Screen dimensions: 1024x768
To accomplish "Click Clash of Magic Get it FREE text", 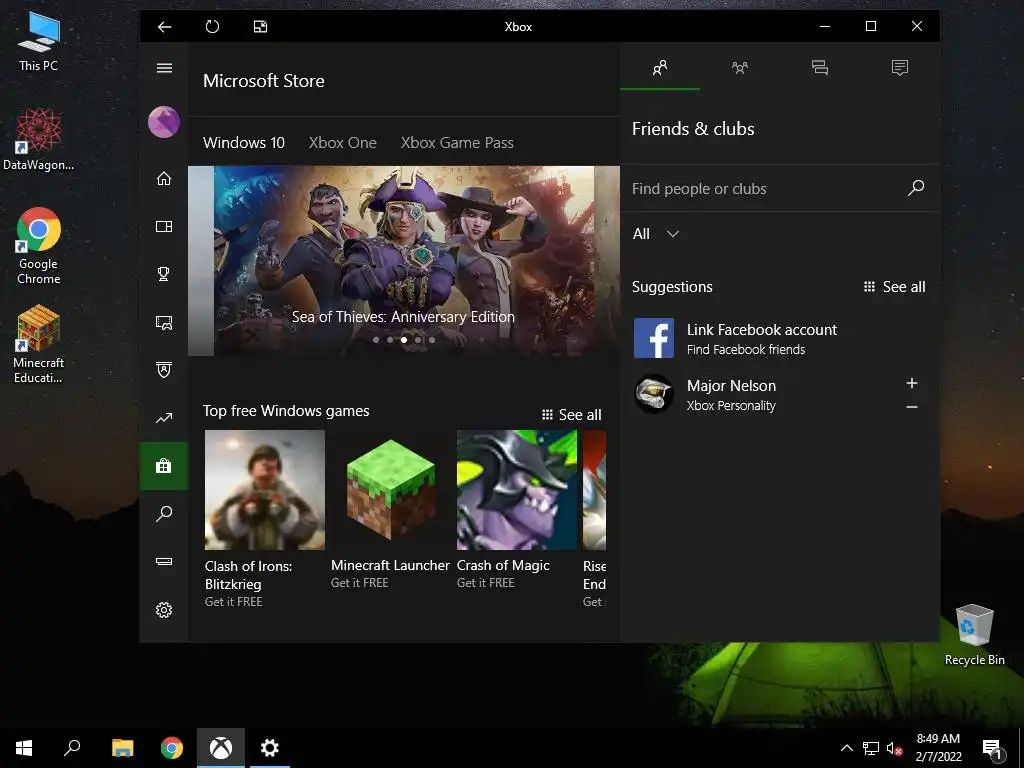I will (x=485, y=583).
